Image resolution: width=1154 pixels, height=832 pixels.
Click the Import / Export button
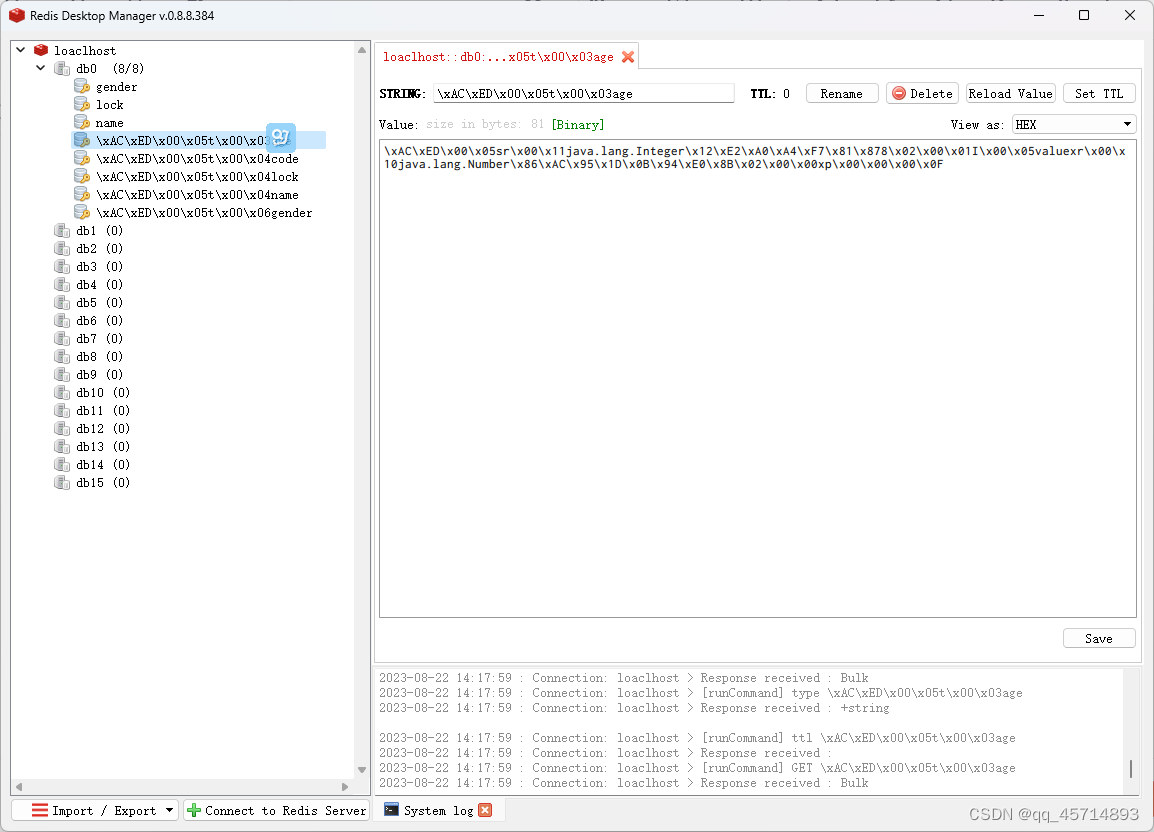[95, 810]
